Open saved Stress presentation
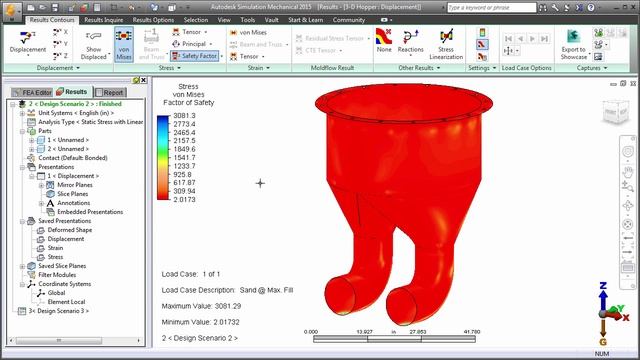Viewport: 640px width, 360px height. click(x=55, y=257)
